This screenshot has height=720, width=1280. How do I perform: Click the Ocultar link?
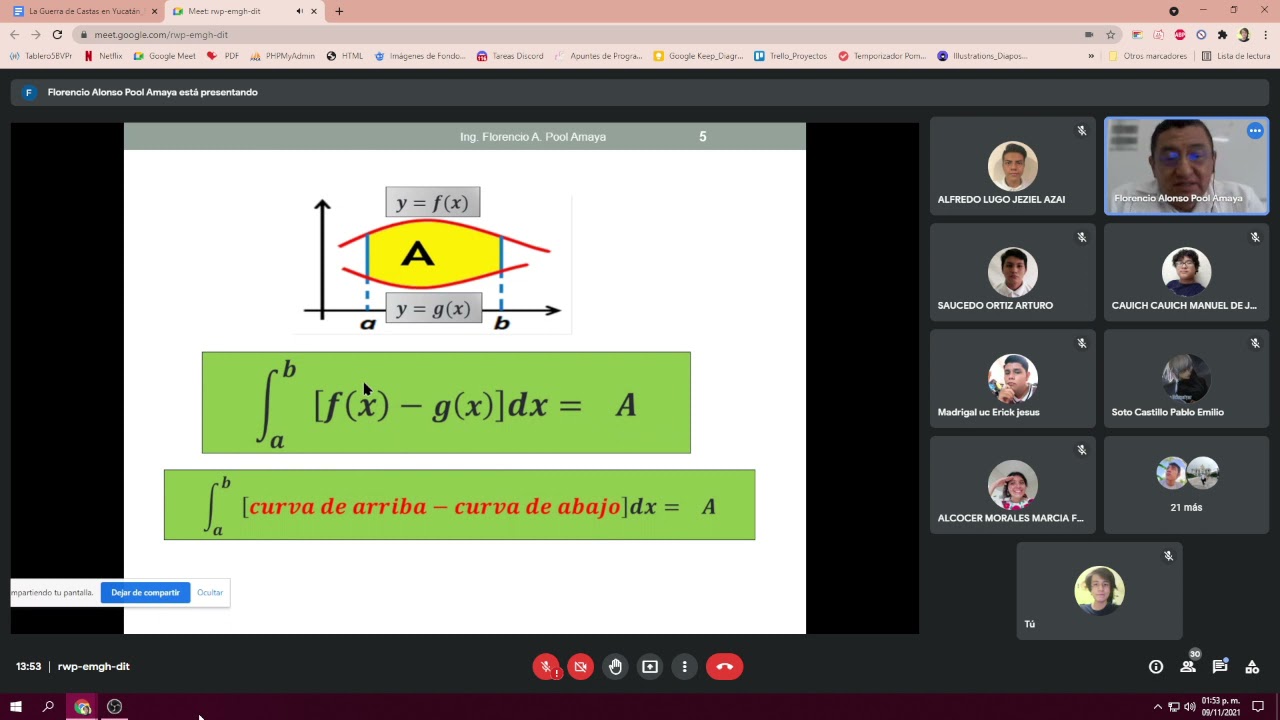tap(210, 593)
